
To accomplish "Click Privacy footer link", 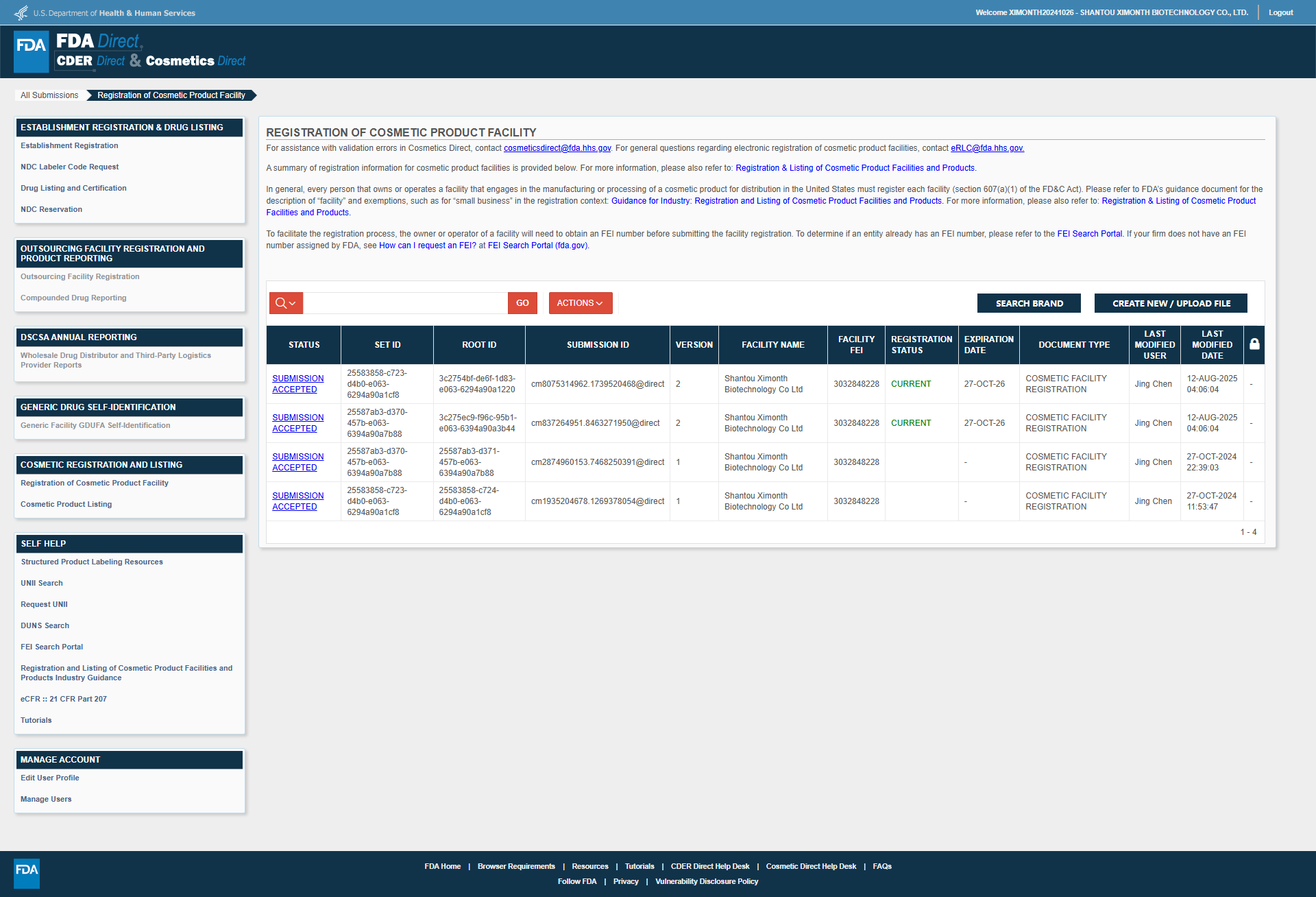I will pos(626,881).
